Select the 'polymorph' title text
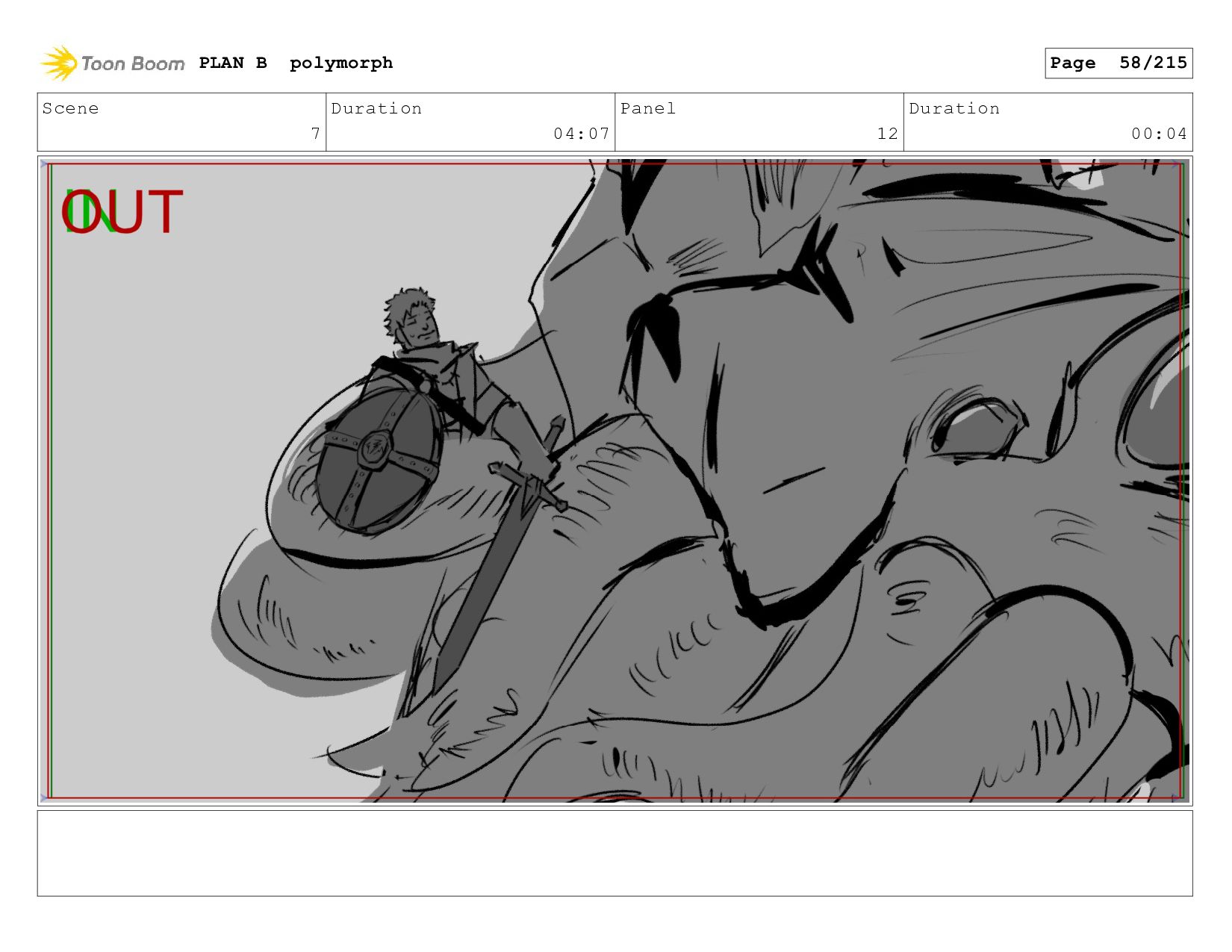Image resolution: width=1232 pixels, height=952 pixels. 341,63
